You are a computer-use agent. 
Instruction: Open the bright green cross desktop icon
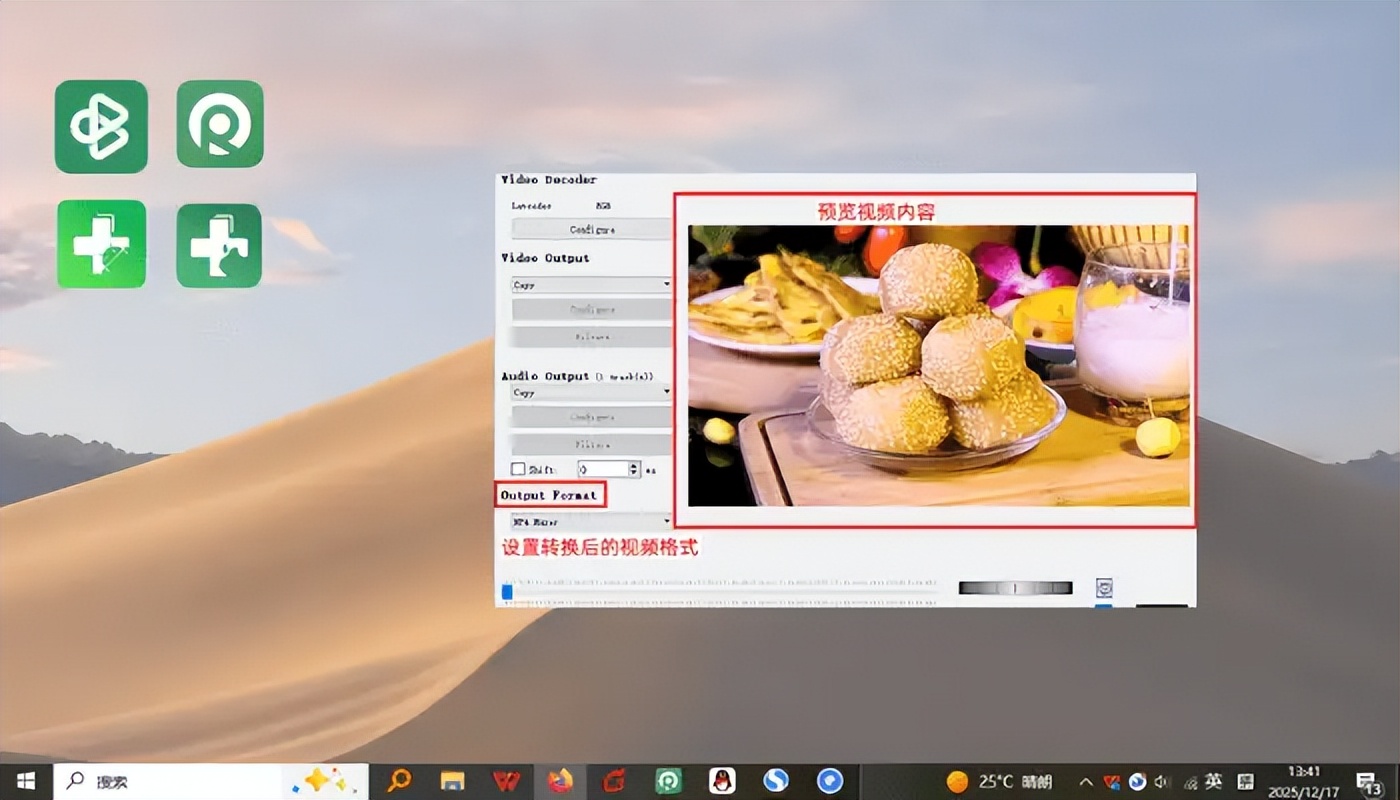(x=101, y=244)
